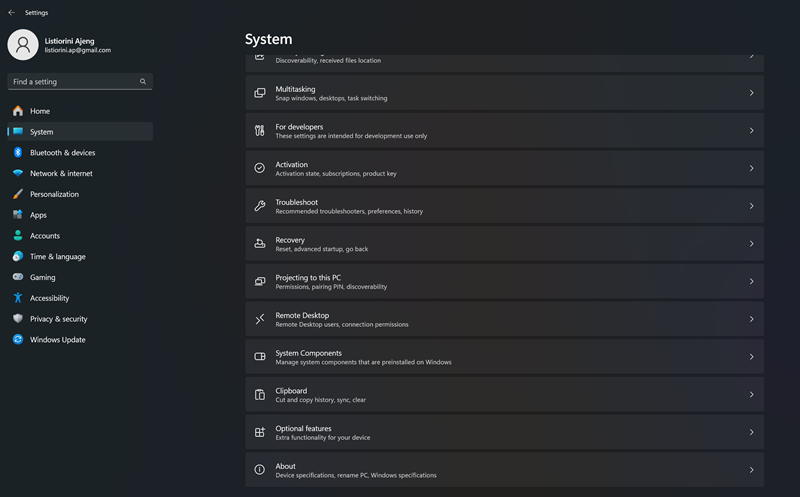Click the Activation checkmark icon
The height and width of the screenshot is (497, 800).
[260, 168]
